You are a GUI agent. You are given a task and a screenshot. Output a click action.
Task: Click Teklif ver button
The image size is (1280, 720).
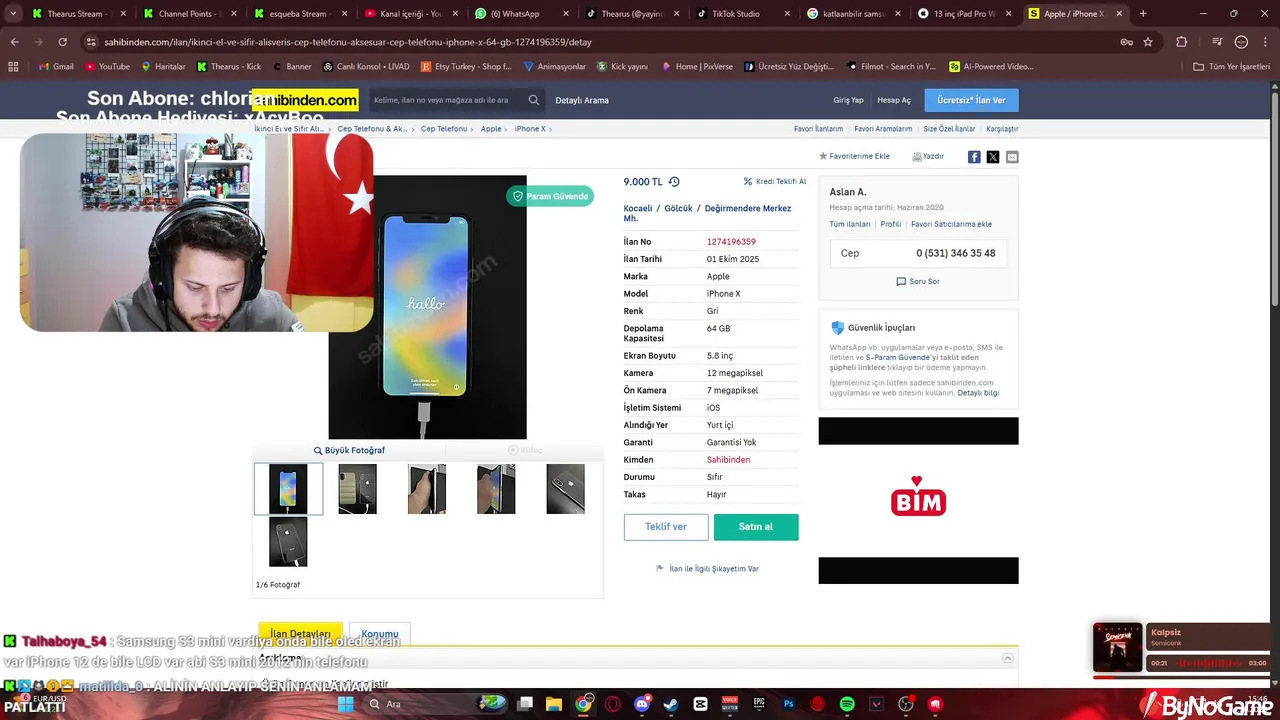pyautogui.click(x=666, y=527)
